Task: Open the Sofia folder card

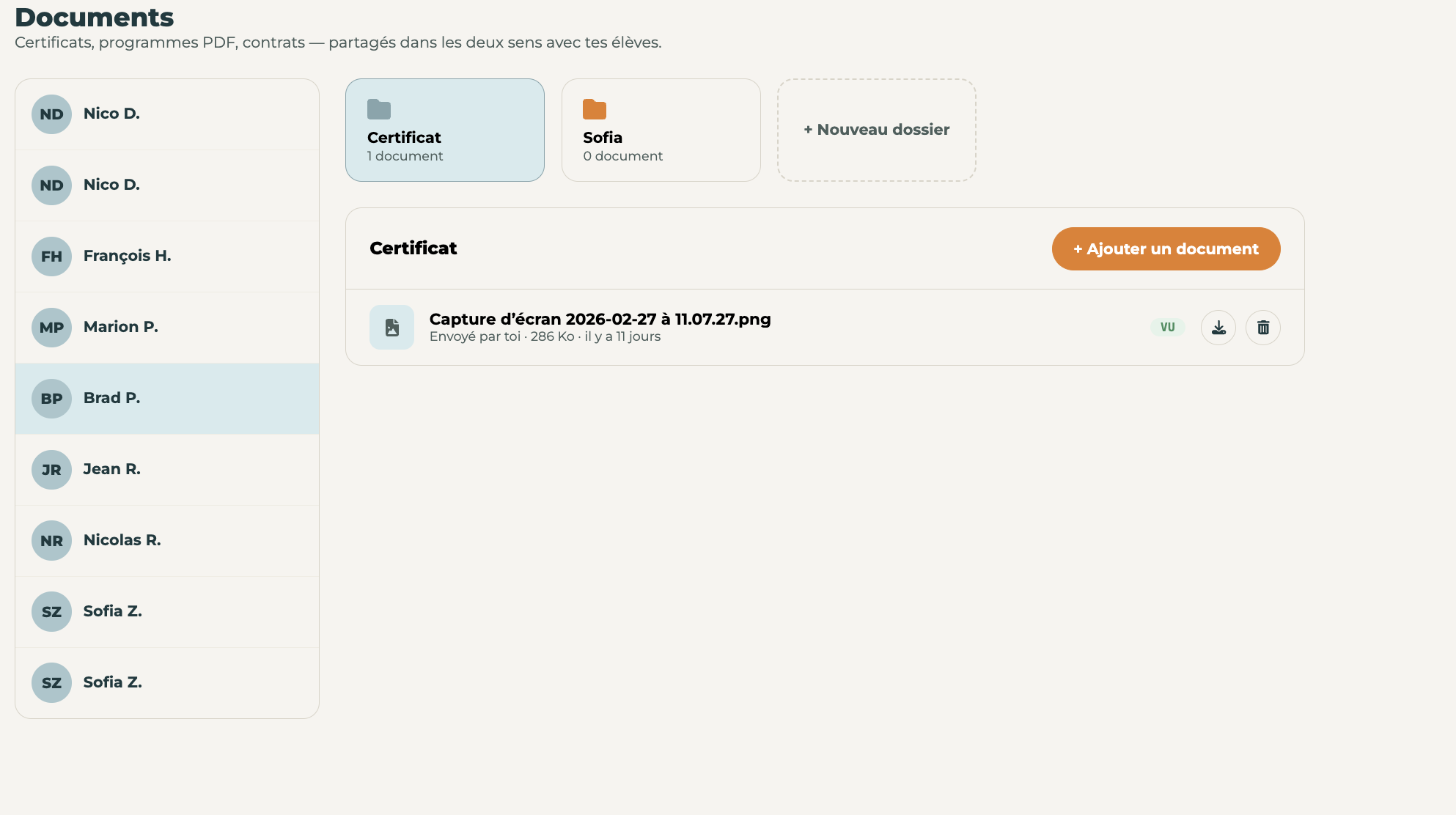Action: tap(661, 130)
